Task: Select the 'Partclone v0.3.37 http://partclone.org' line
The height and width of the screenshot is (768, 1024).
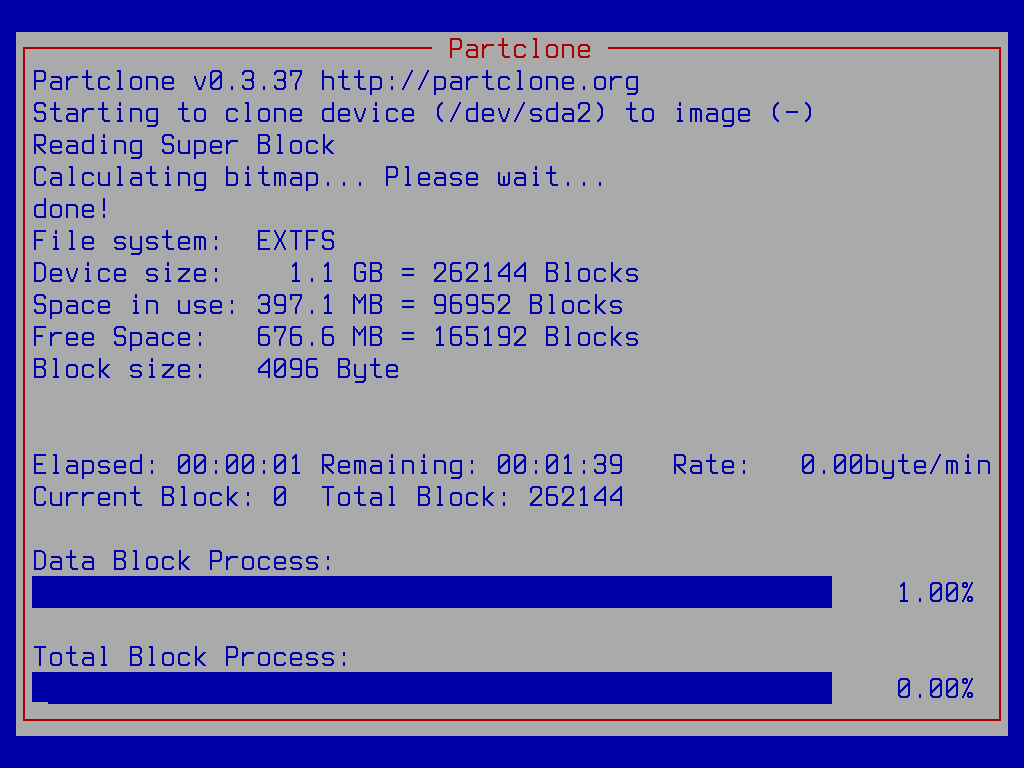Action: tap(336, 81)
